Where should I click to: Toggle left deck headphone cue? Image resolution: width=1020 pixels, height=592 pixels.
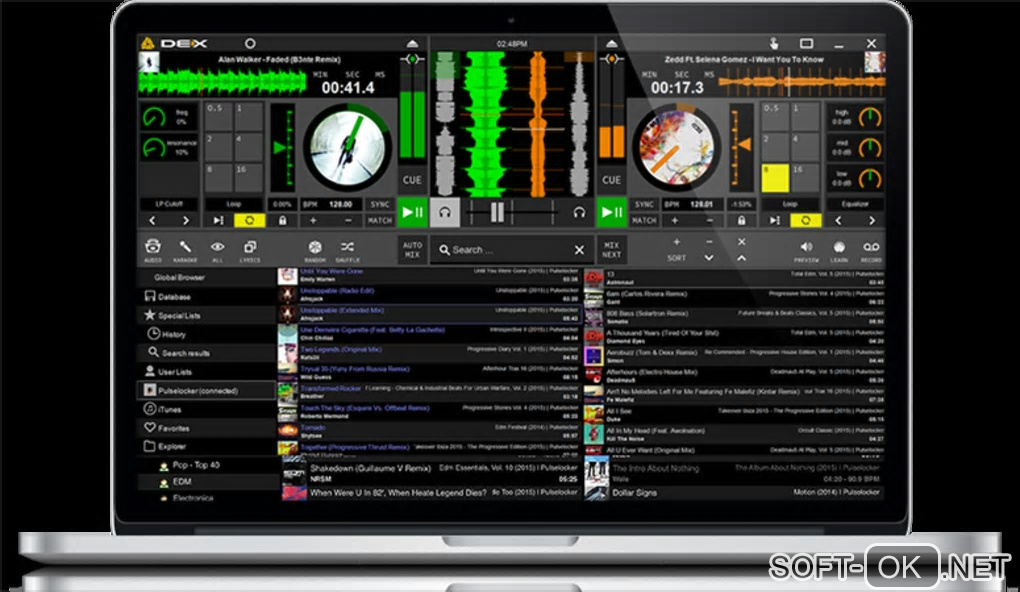click(445, 213)
